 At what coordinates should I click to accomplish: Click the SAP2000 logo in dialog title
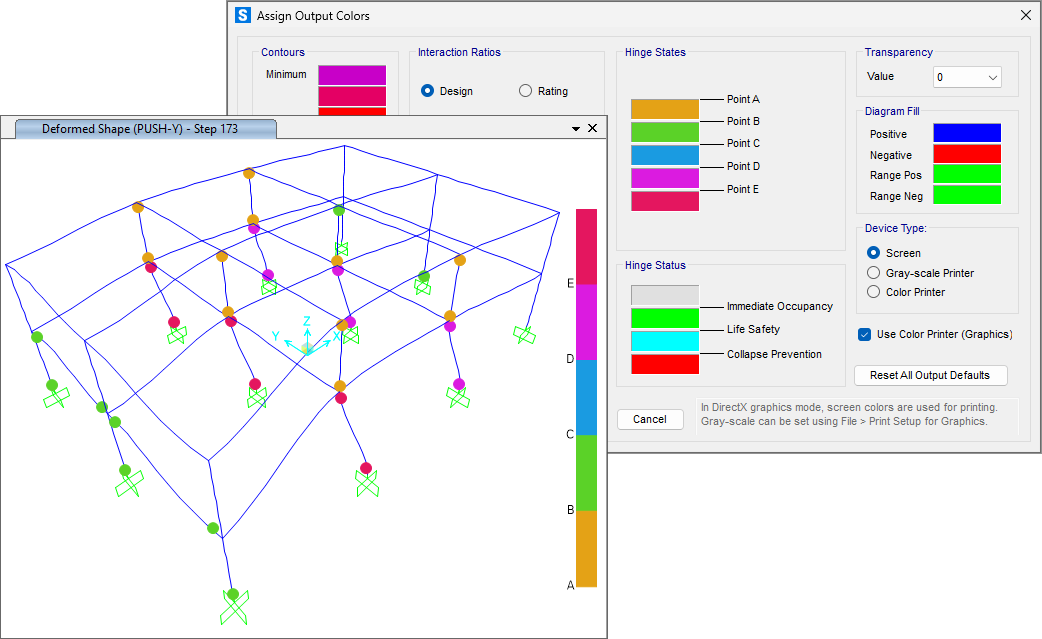pos(242,16)
